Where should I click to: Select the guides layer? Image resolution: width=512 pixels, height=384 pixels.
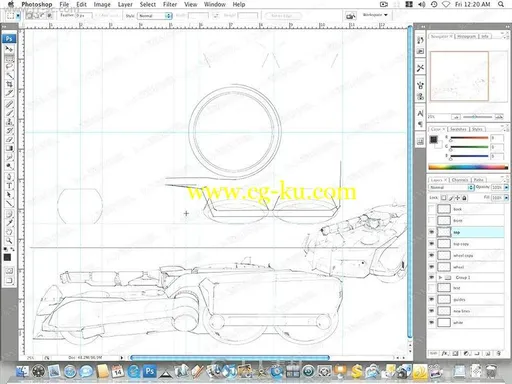pos(466,299)
